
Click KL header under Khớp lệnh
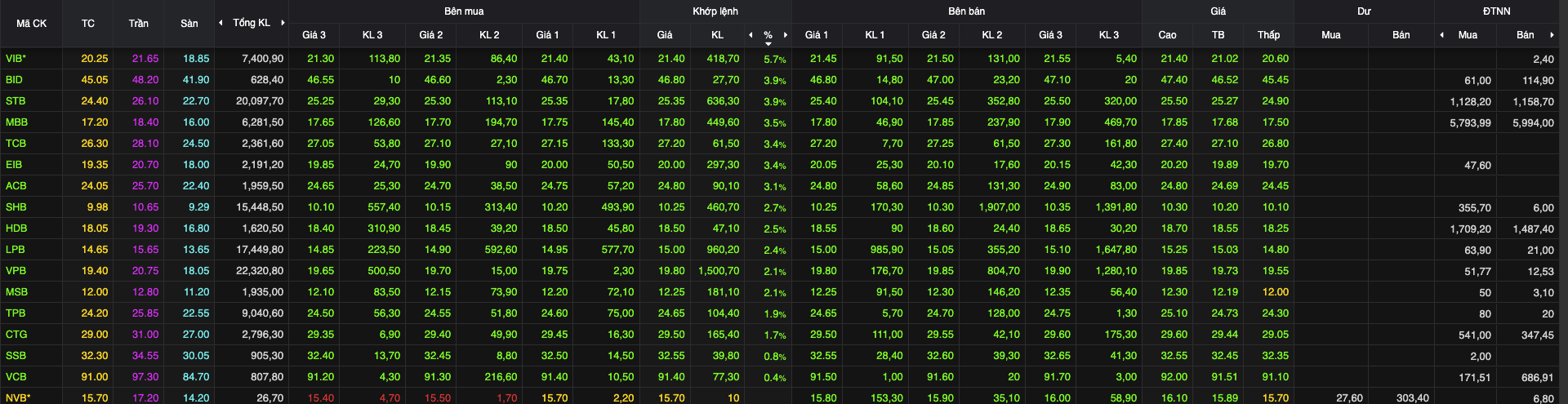(x=717, y=35)
